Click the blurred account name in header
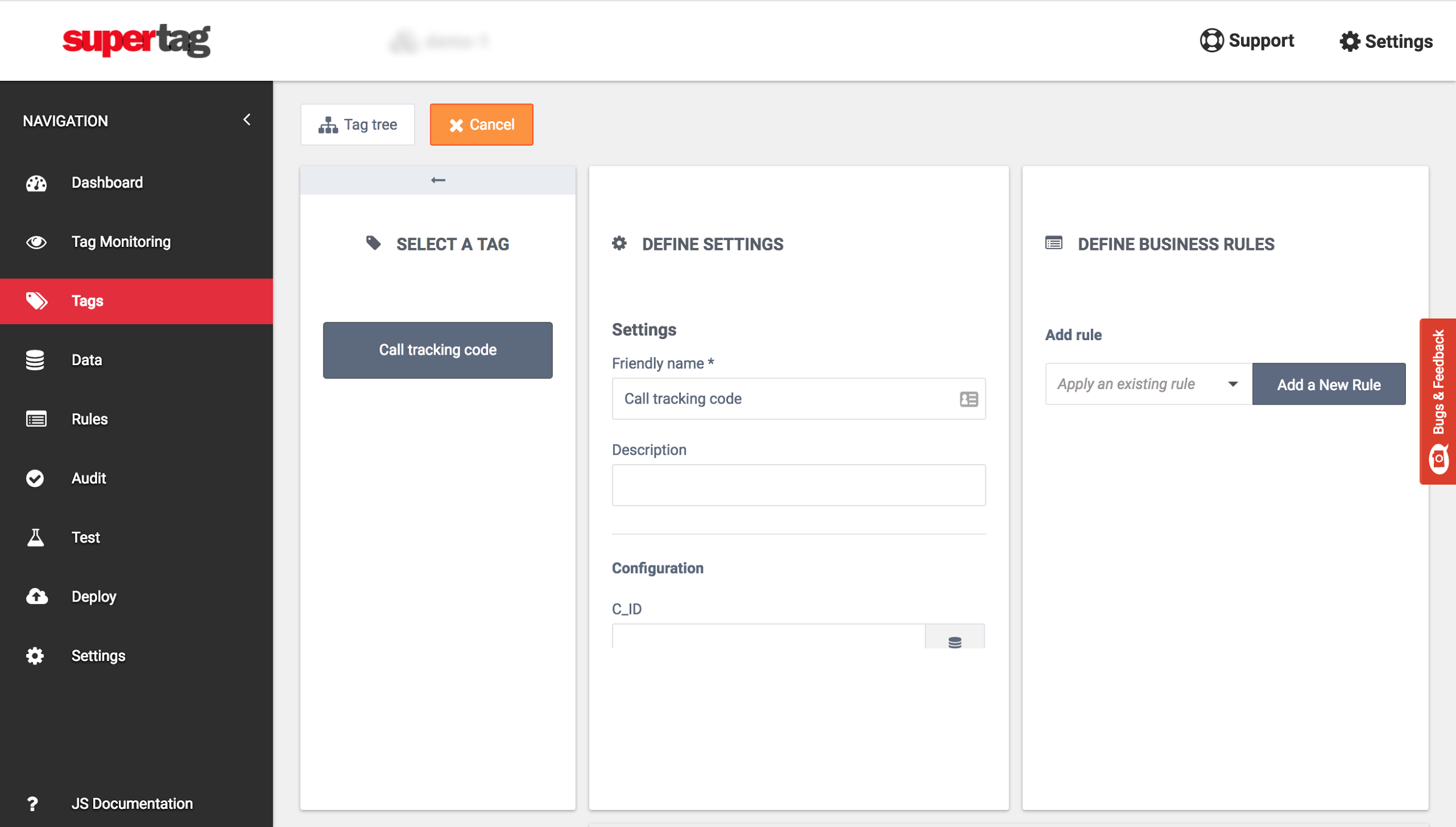Image resolution: width=1456 pixels, height=827 pixels. click(440, 41)
